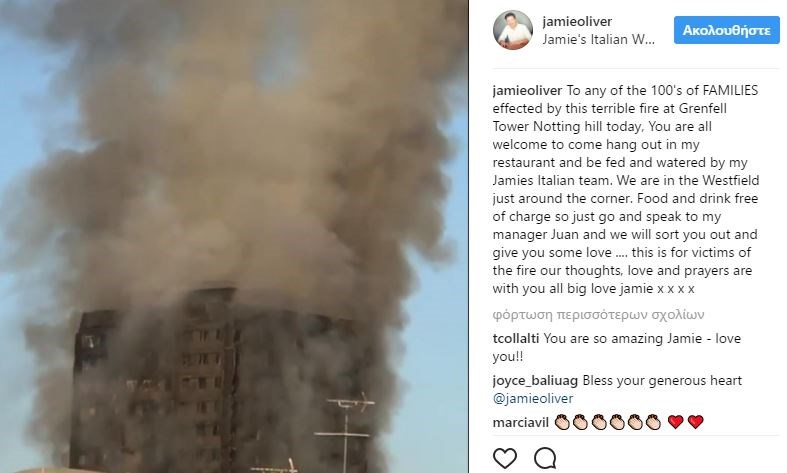
Task: Click the @jamieoliver mention in comment
Action: point(533,399)
